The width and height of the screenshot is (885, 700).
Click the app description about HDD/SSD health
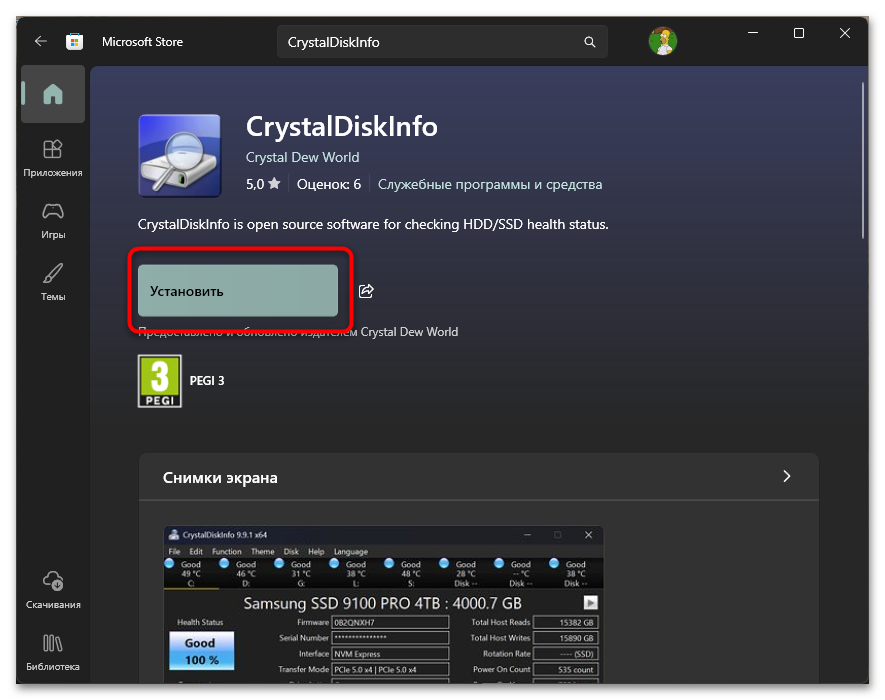click(373, 225)
